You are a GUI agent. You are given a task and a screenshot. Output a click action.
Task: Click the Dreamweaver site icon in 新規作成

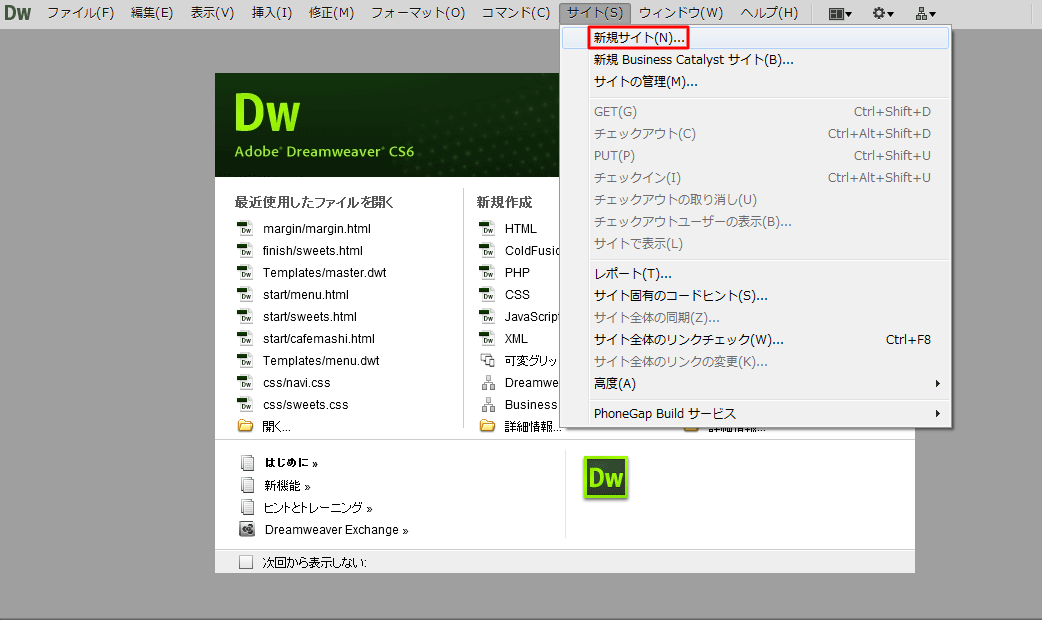(x=488, y=383)
